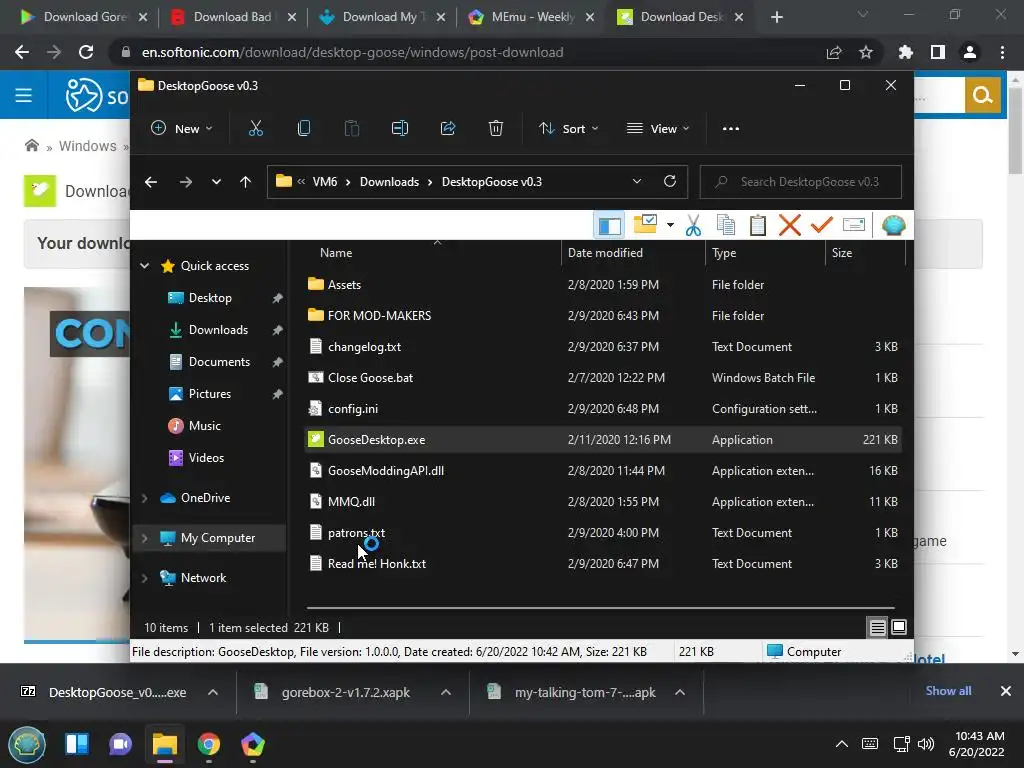Switch to details view icon in status bar
The width and height of the screenshot is (1024, 768).
[877, 628]
